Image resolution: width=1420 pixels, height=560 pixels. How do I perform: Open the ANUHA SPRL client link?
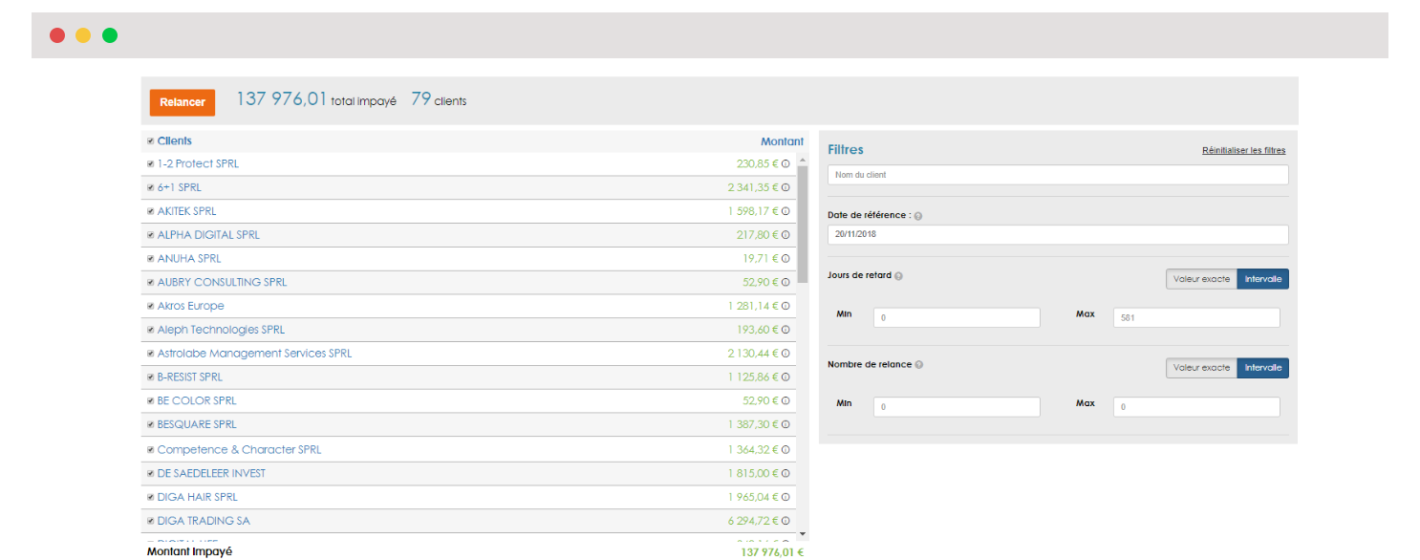189,259
